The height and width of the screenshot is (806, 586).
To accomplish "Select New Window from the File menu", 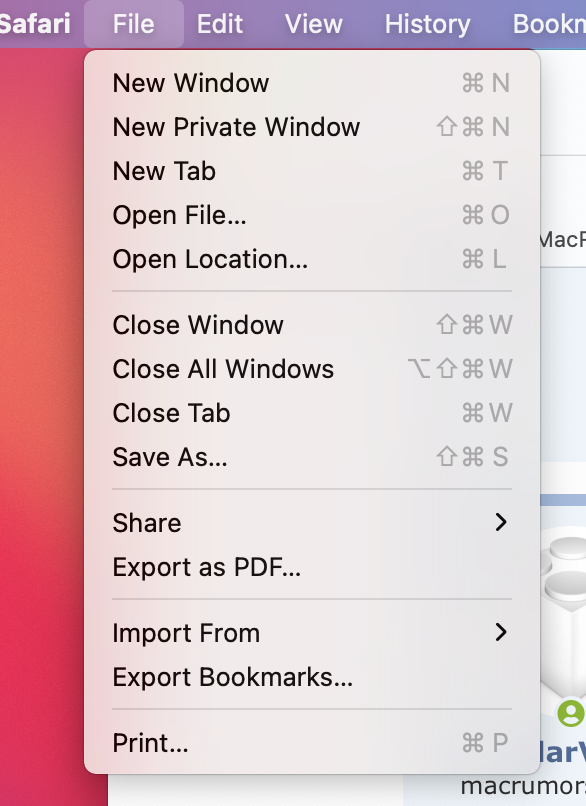I will coord(312,83).
